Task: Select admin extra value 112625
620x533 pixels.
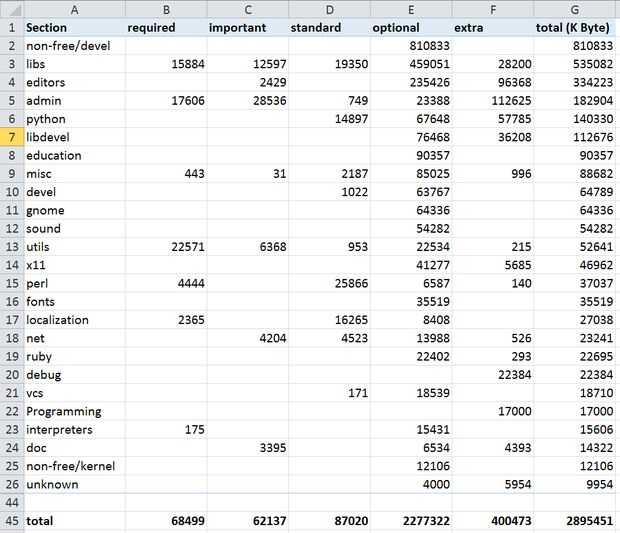Action: pyautogui.click(x=493, y=101)
